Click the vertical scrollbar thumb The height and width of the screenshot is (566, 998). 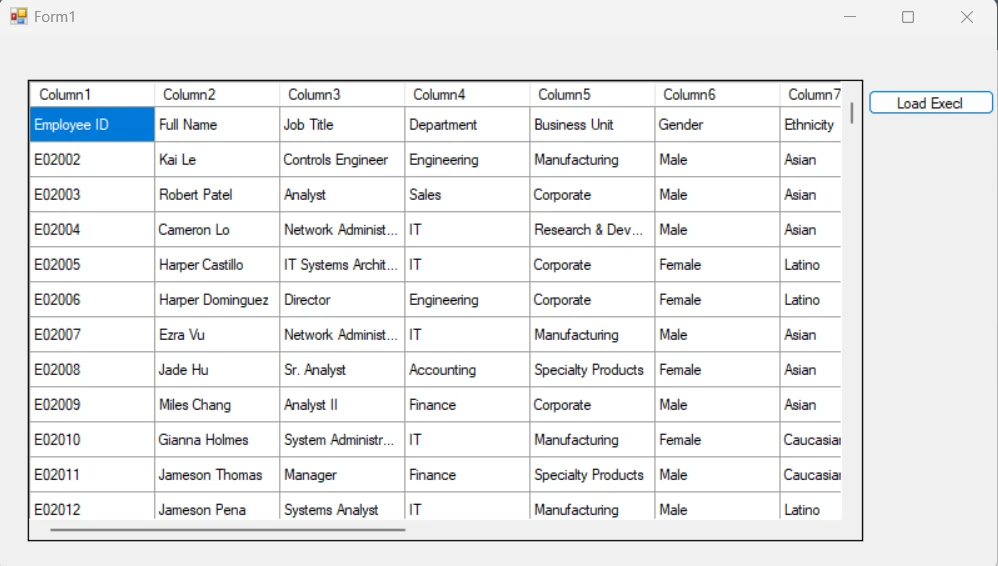click(852, 112)
